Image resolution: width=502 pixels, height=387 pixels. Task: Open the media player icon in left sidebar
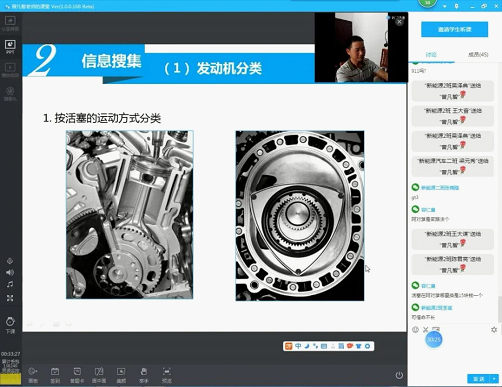tap(10, 70)
